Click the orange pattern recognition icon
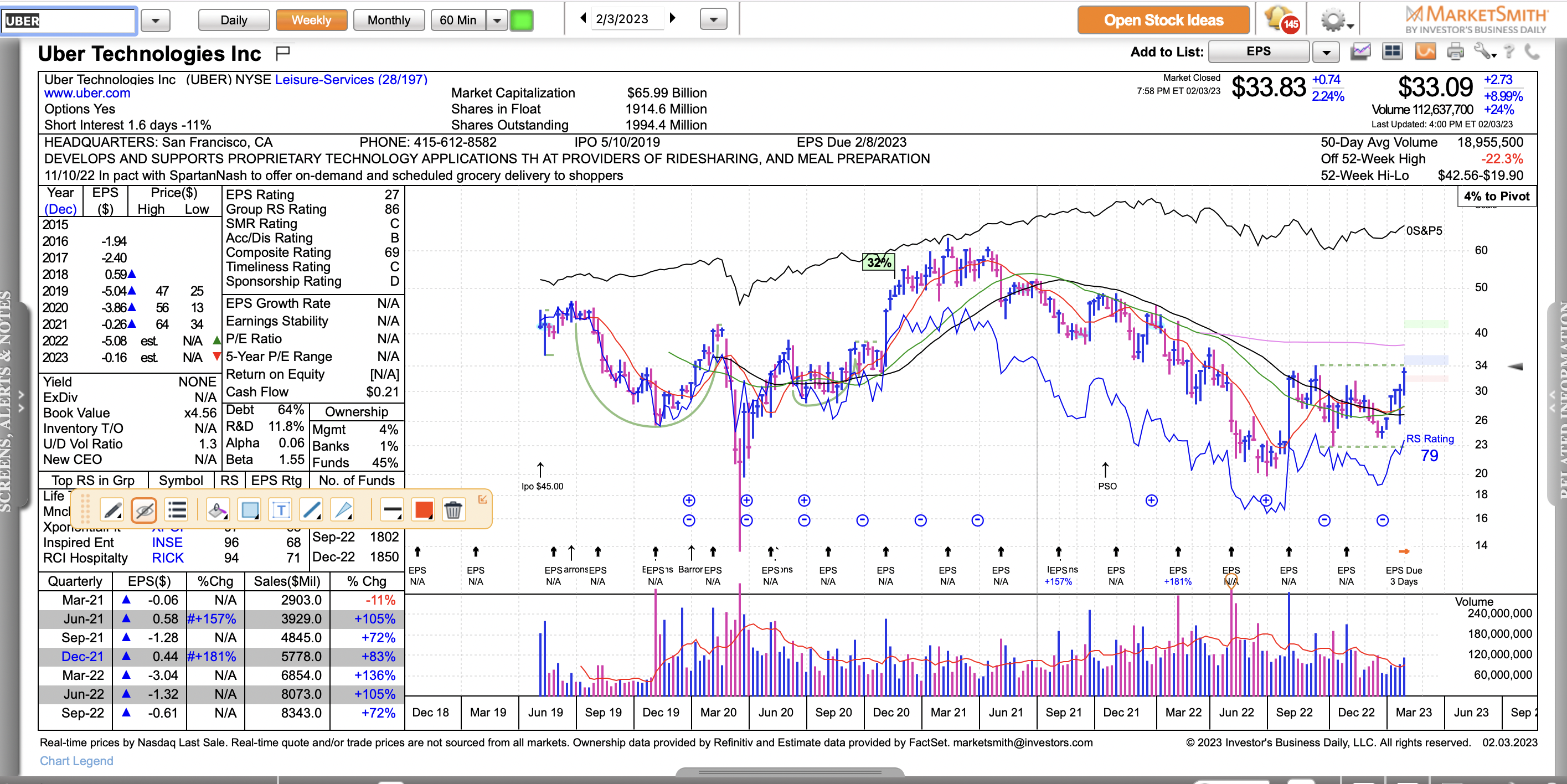 (1425, 51)
